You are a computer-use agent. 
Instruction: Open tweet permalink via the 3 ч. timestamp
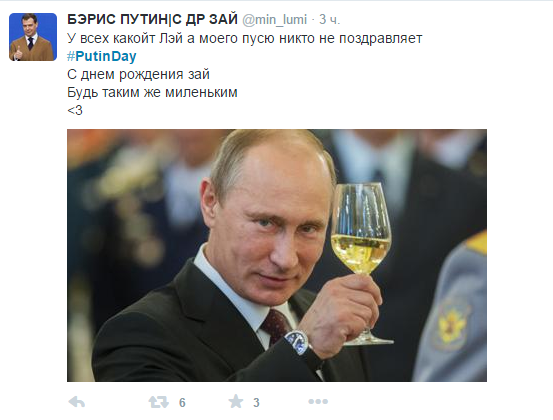pos(329,20)
